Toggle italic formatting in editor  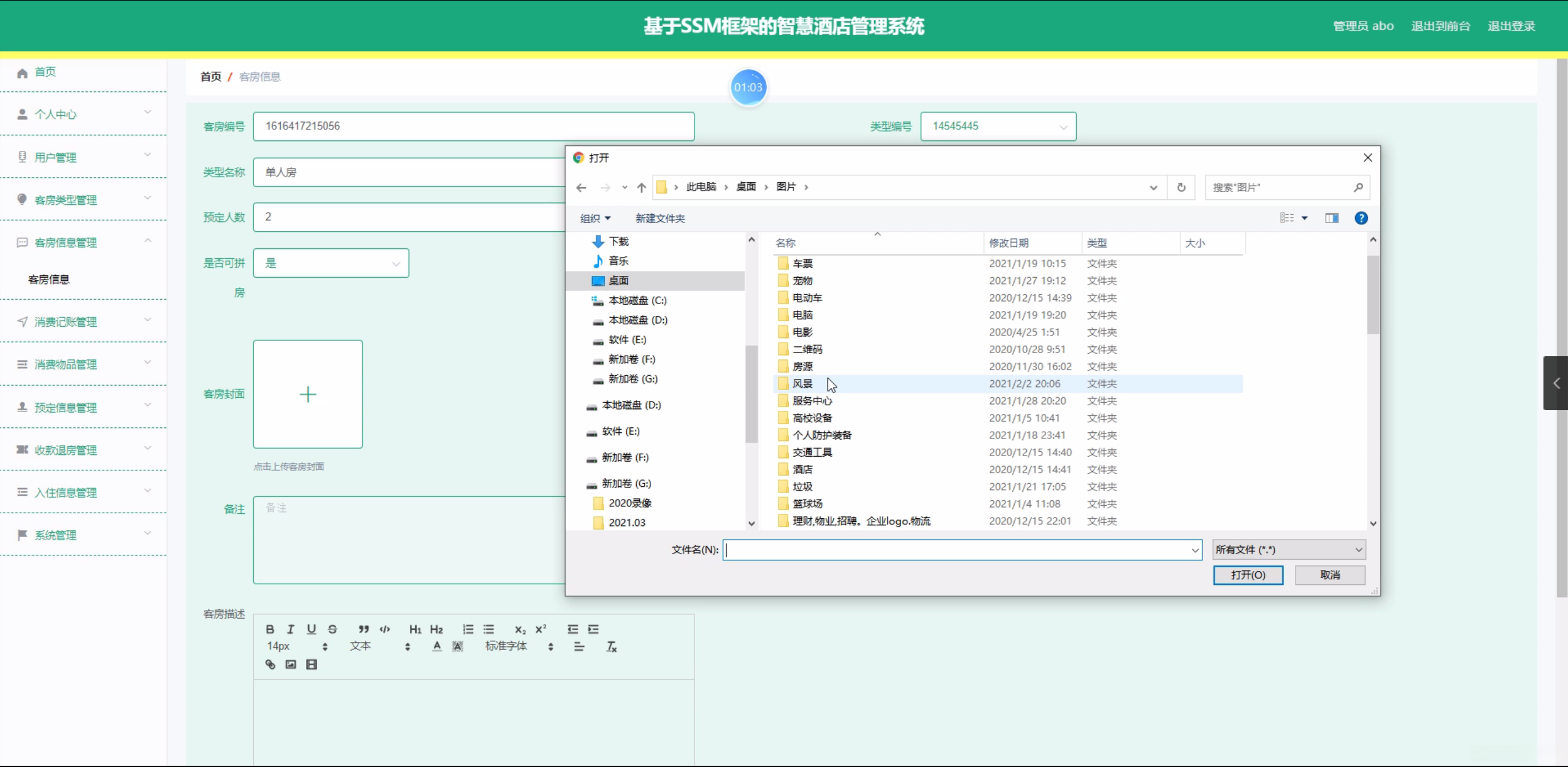click(x=291, y=629)
